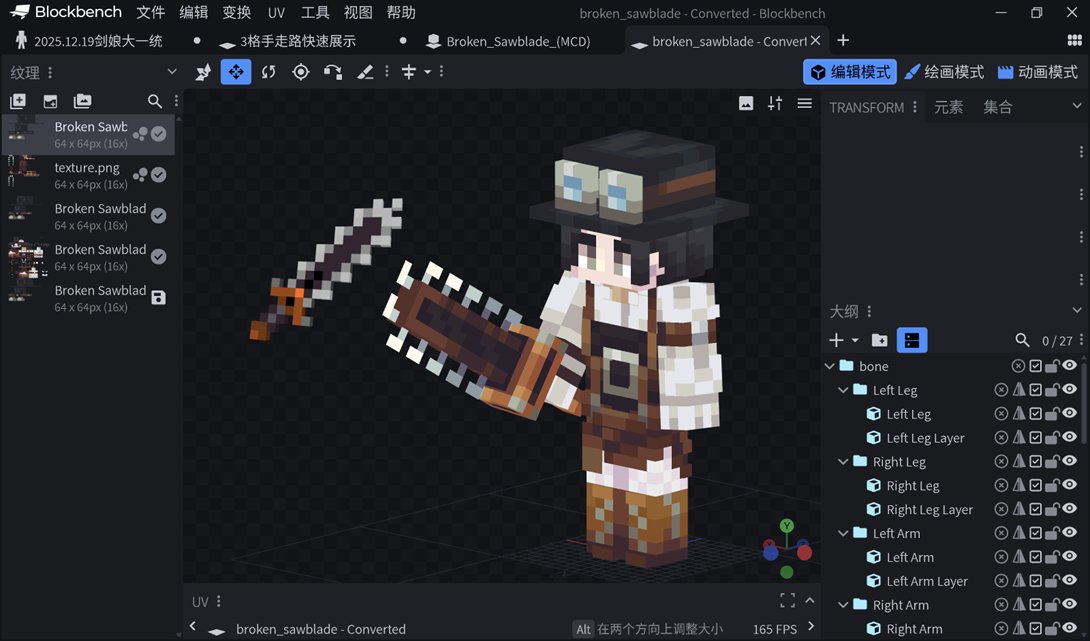Toggle export checkbox on Left Leg cube

coord(1035,414)
